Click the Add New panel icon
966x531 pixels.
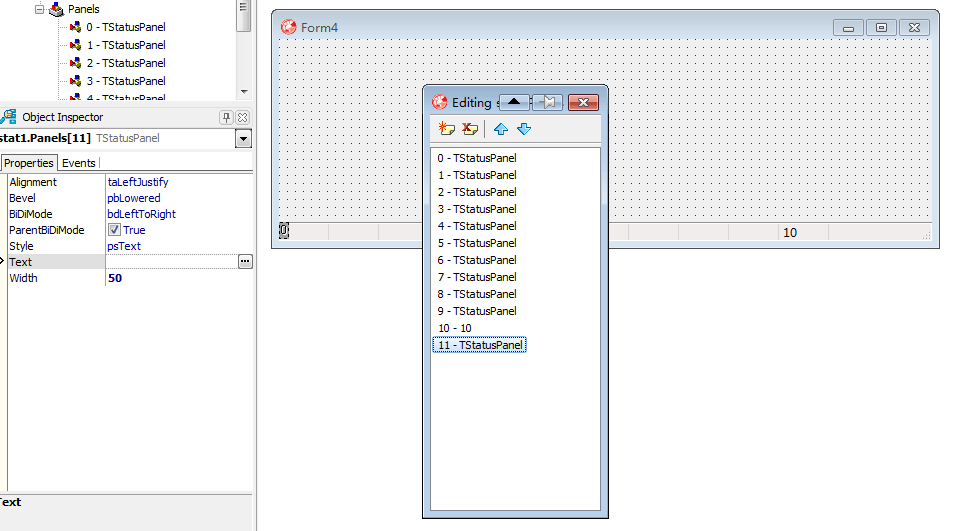[x=446, y=129]
